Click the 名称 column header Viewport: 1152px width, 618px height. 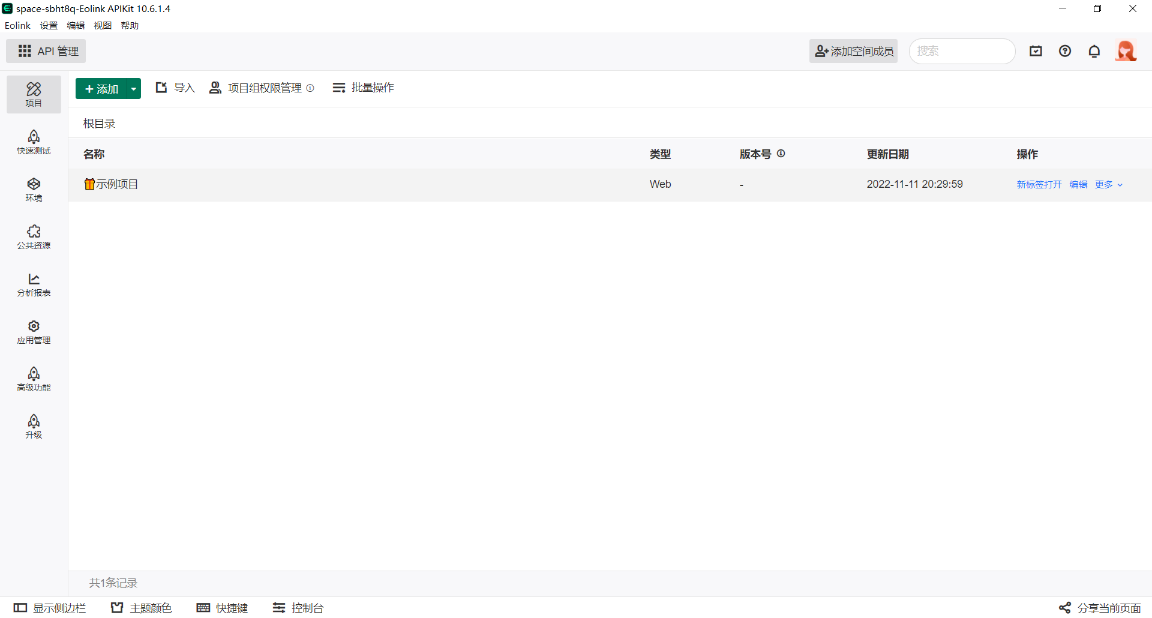click(x=94, y=154)
